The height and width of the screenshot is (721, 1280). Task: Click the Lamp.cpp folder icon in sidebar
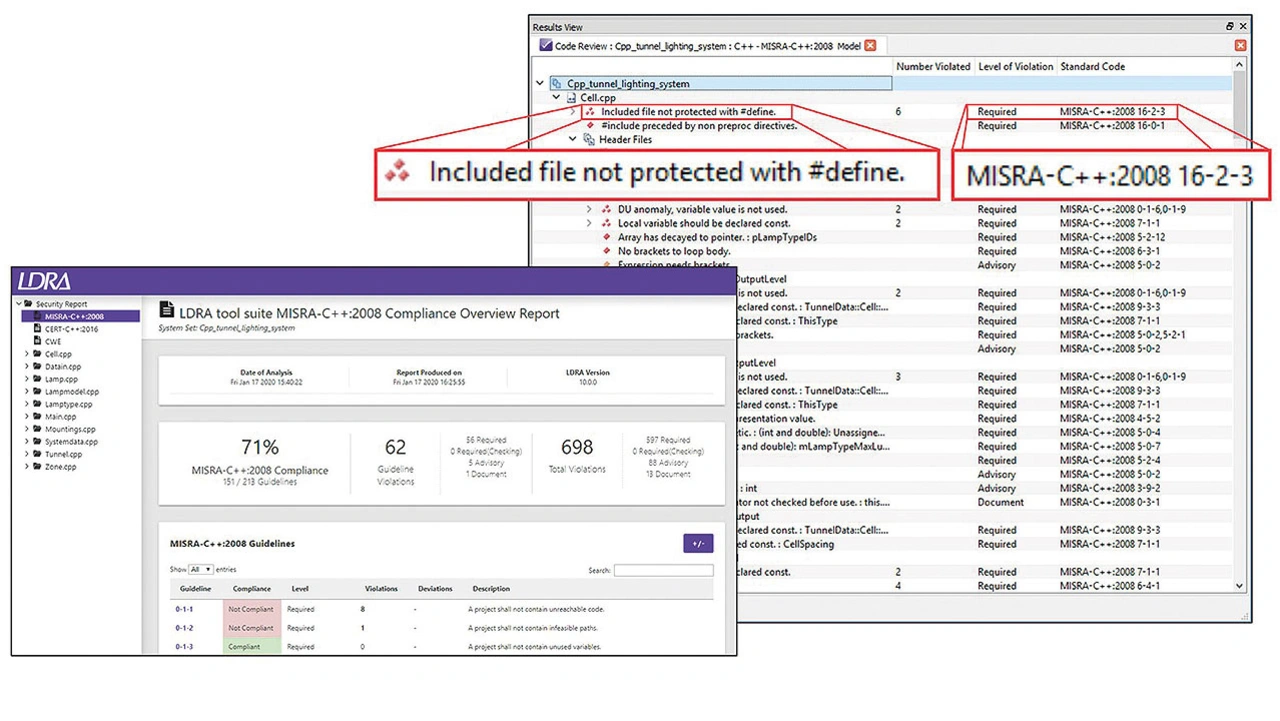[x=38, y=379]
